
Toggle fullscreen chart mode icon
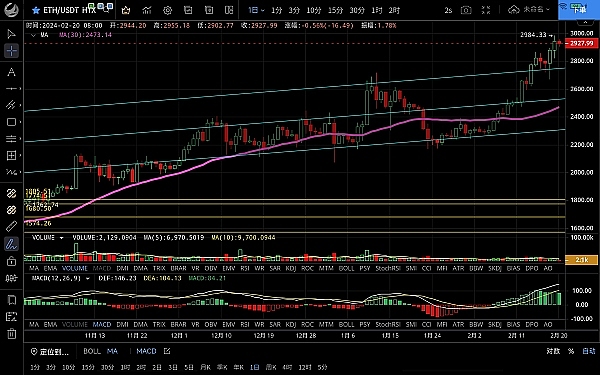pos(486,10)
